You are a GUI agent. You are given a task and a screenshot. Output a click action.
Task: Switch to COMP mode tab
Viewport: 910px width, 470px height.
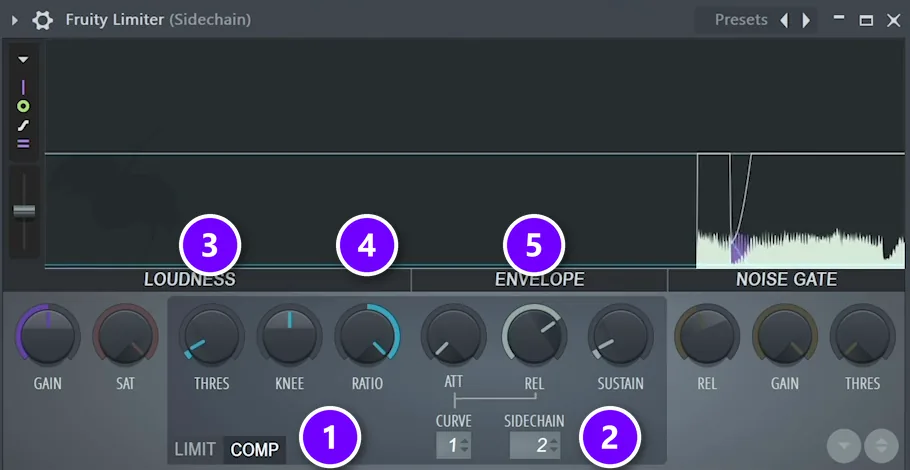point(255,449)
